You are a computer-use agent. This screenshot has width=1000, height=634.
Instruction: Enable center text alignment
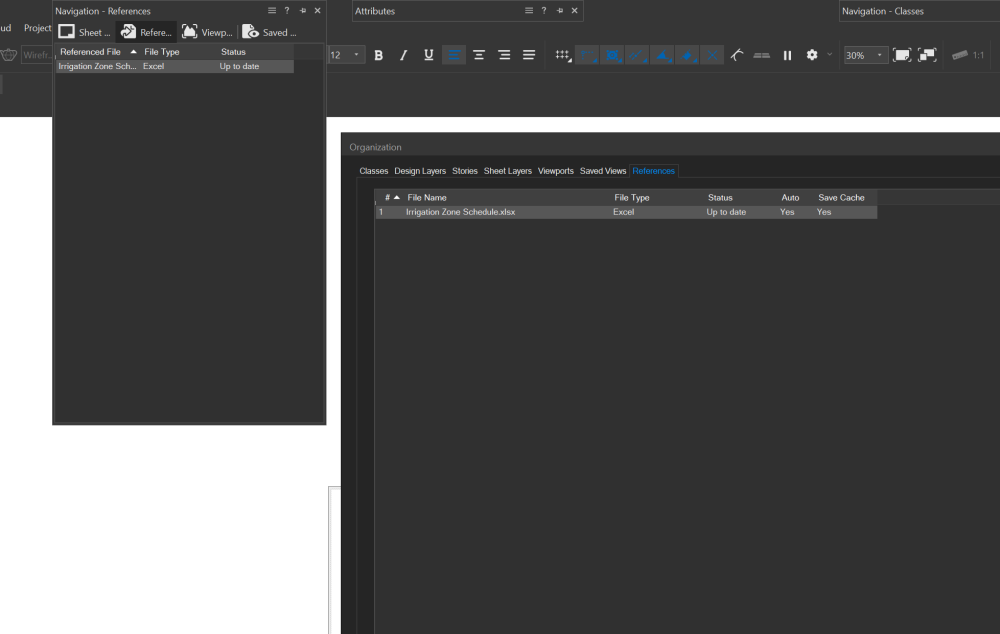(x=478, y=55)
